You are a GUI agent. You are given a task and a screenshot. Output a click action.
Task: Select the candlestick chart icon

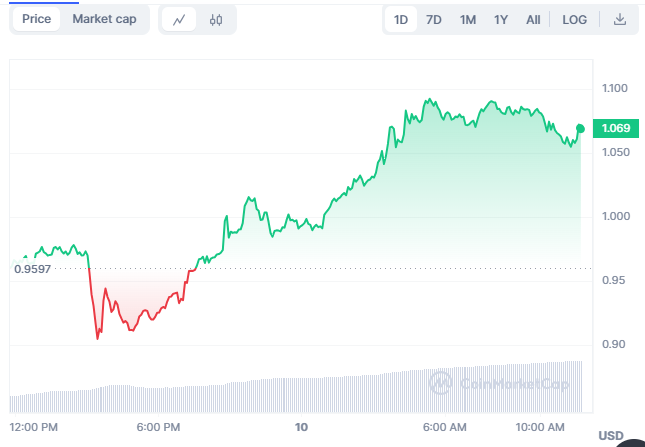coord(215,20)
